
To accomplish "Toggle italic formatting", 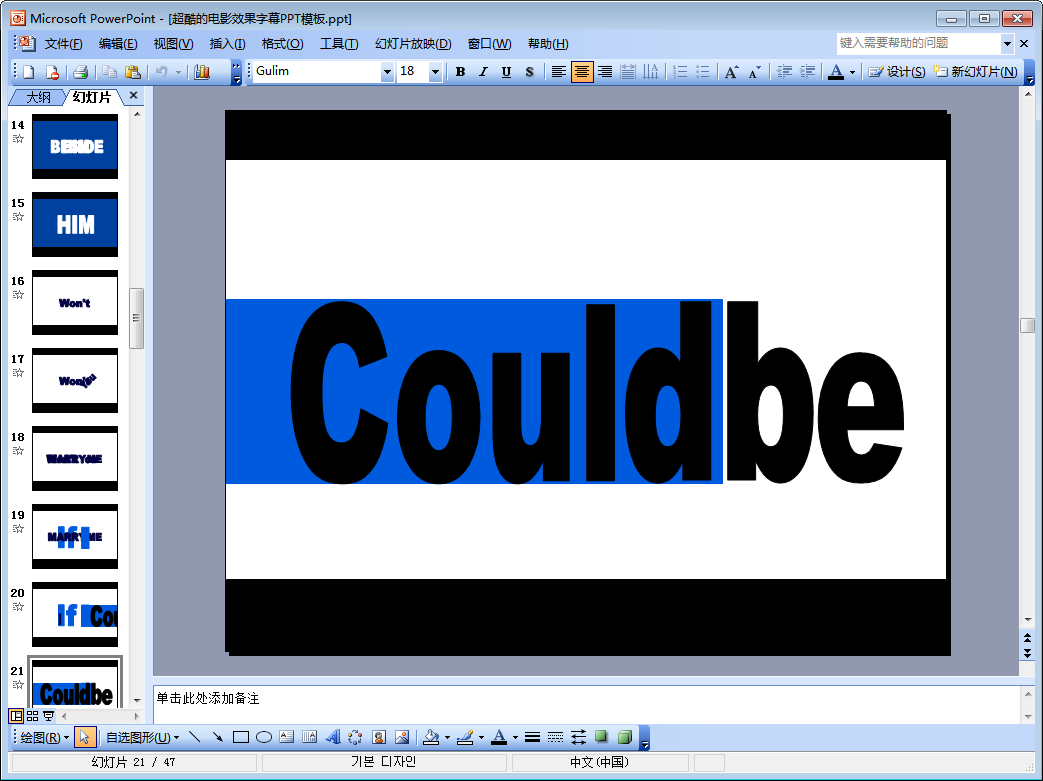I will [484, 72].
